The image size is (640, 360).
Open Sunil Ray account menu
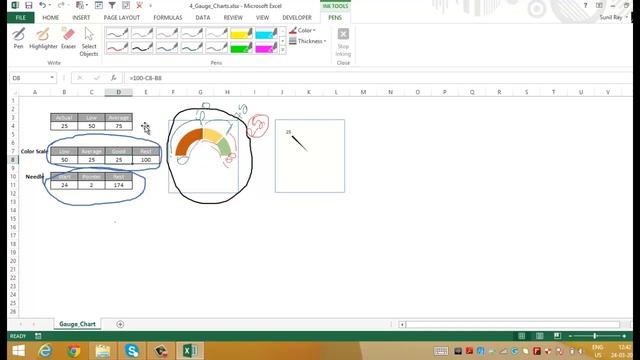(613, 18)
